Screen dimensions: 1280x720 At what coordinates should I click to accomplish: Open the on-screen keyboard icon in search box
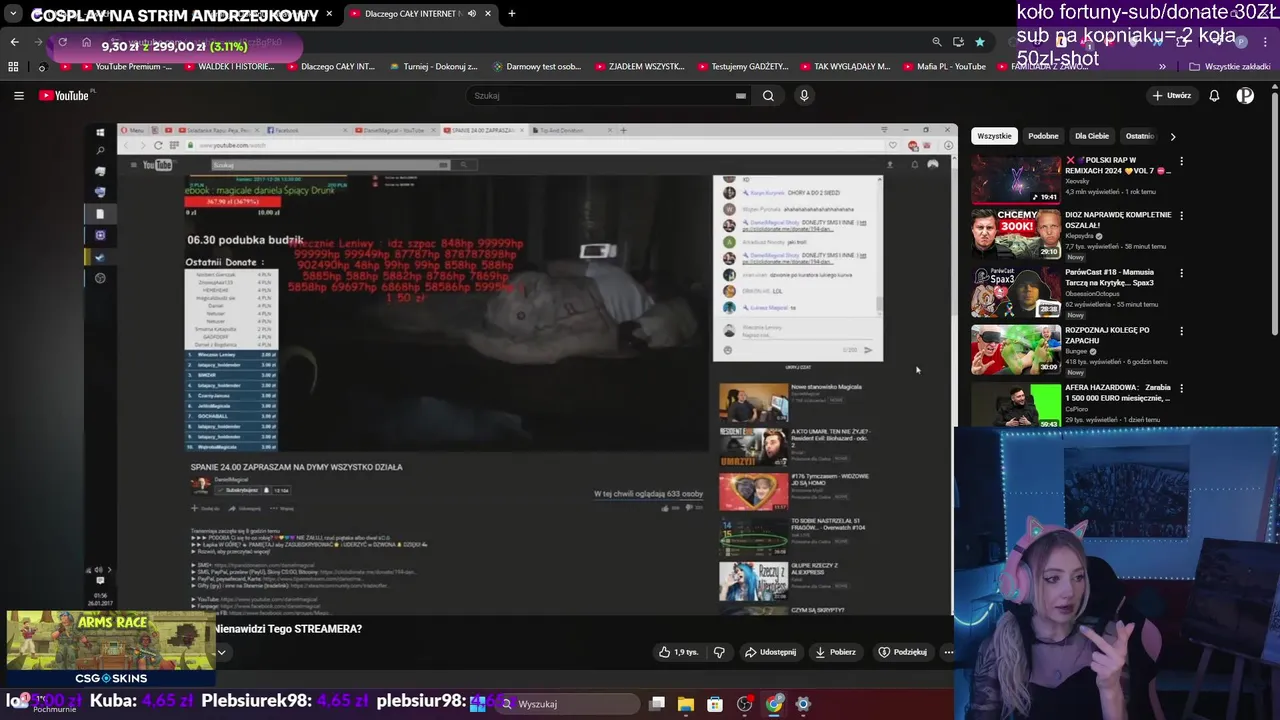point(741,96)
